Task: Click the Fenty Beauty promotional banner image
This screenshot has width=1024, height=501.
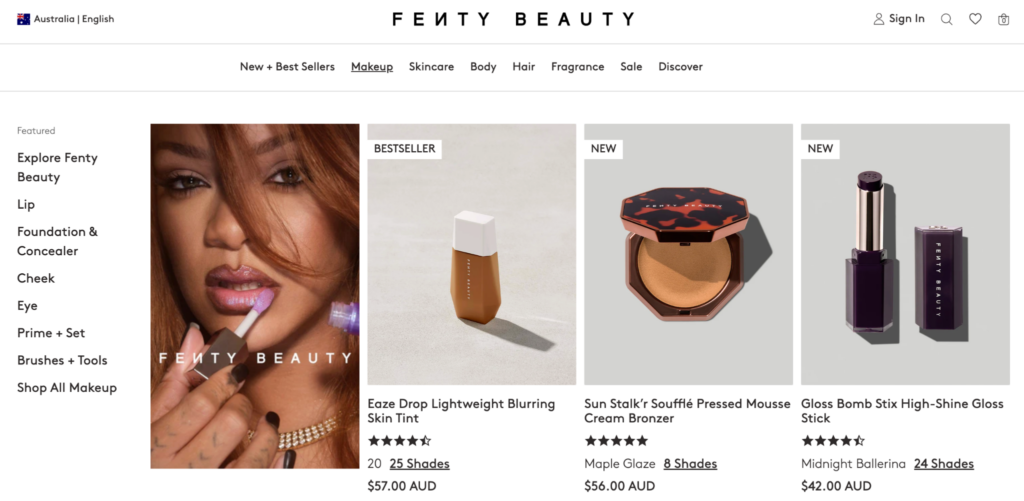Action: tap(255, 296)
